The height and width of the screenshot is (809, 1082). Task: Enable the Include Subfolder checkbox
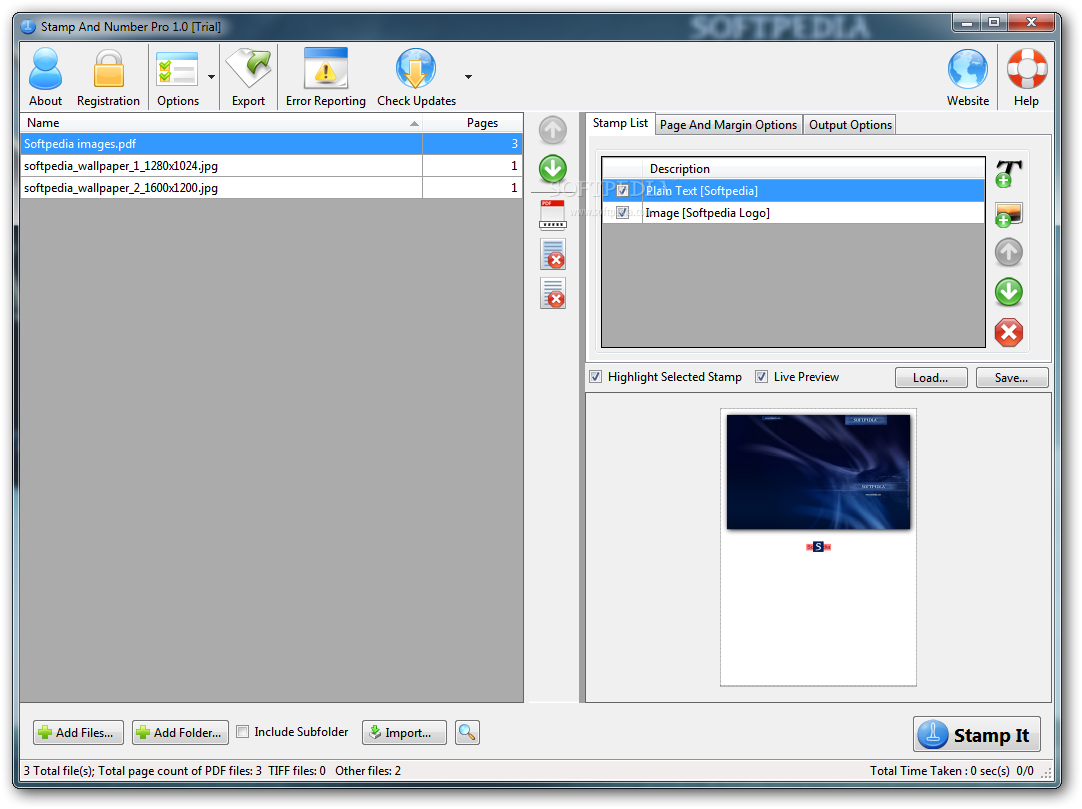pos(242,732)
